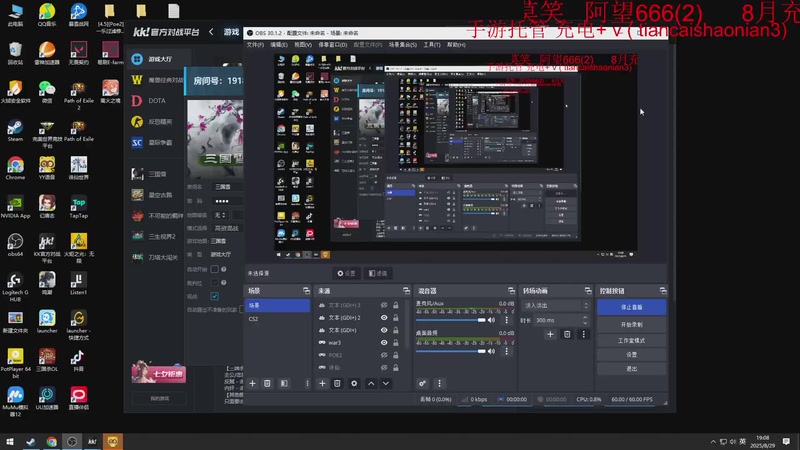Move selected source up
The height and width of the screenshot is (450, 800).
pos(371,383)
